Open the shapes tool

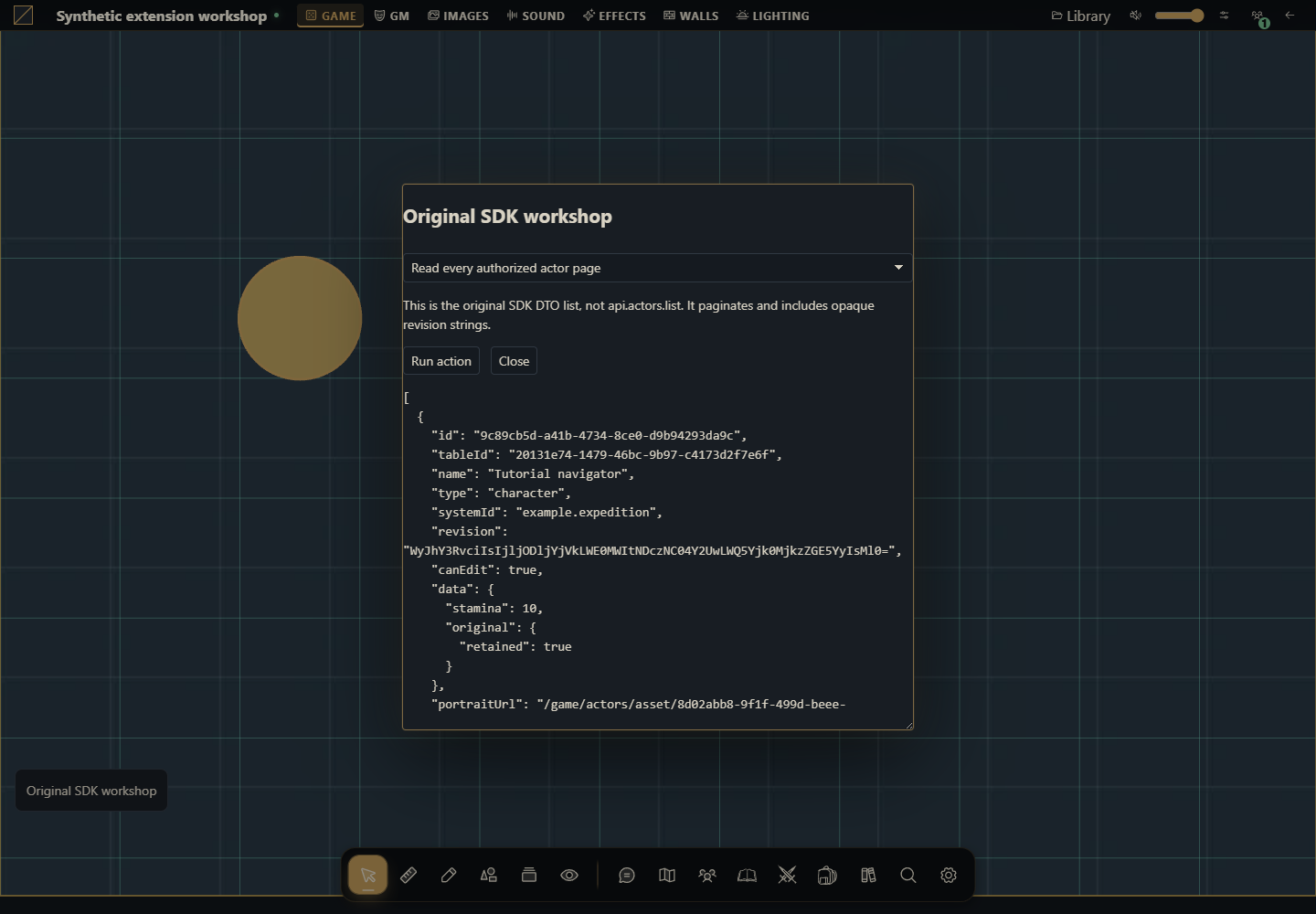click(x=489, y=876)
